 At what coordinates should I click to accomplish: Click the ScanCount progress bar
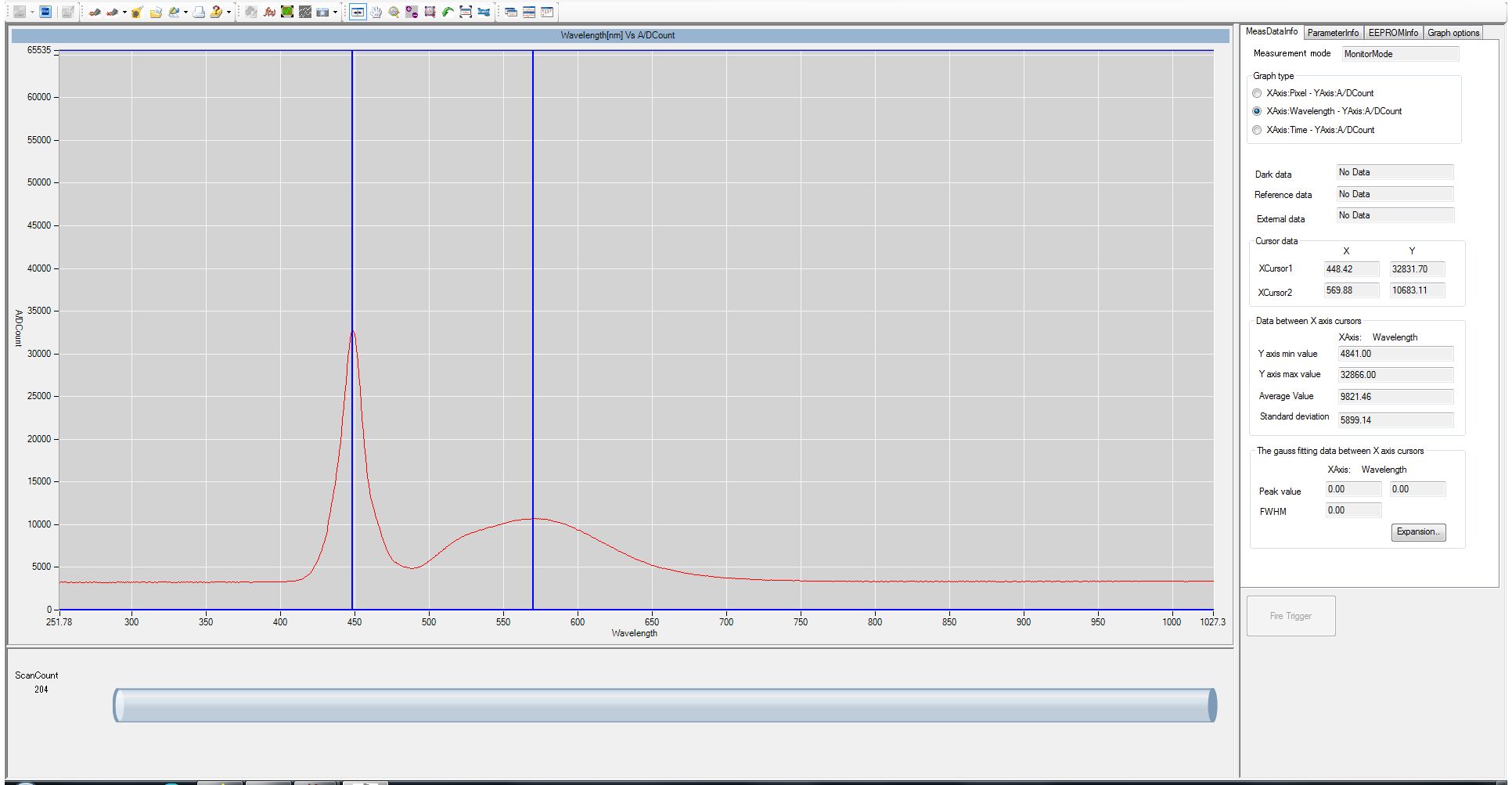click(664, 705)
